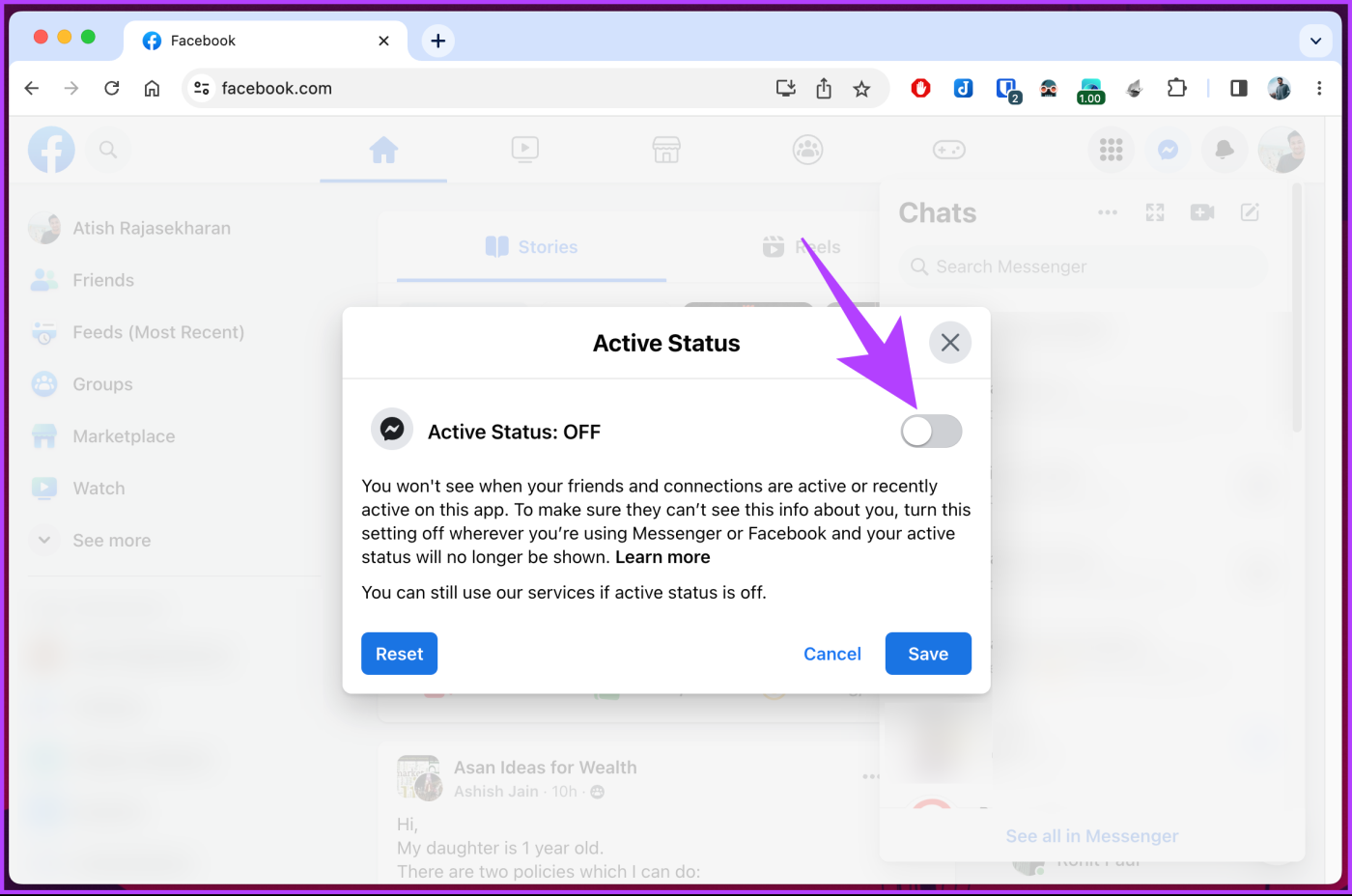
Task: Open See all in Messenger link
Action: (x=1091, y=836)
